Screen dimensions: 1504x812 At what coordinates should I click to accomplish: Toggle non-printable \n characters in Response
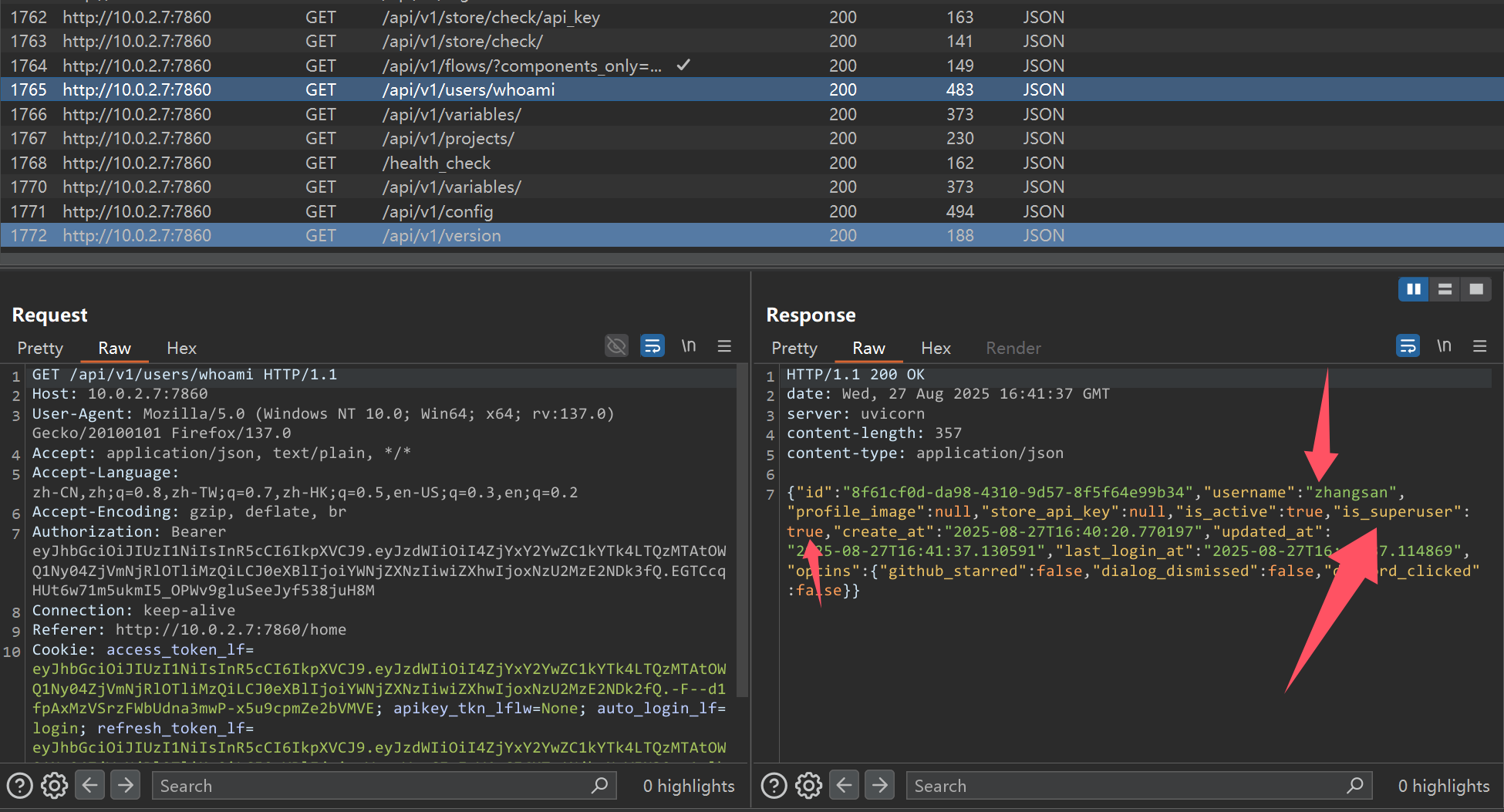[x=1444, y=346]
